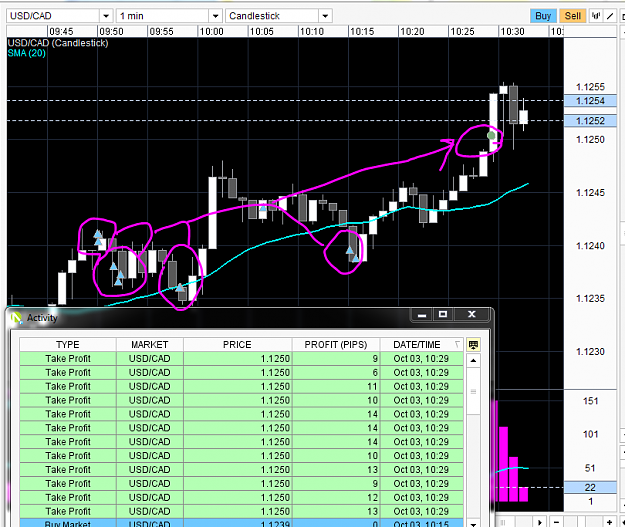
Task: Click the blue Buy button
Action: pos(543,16)
